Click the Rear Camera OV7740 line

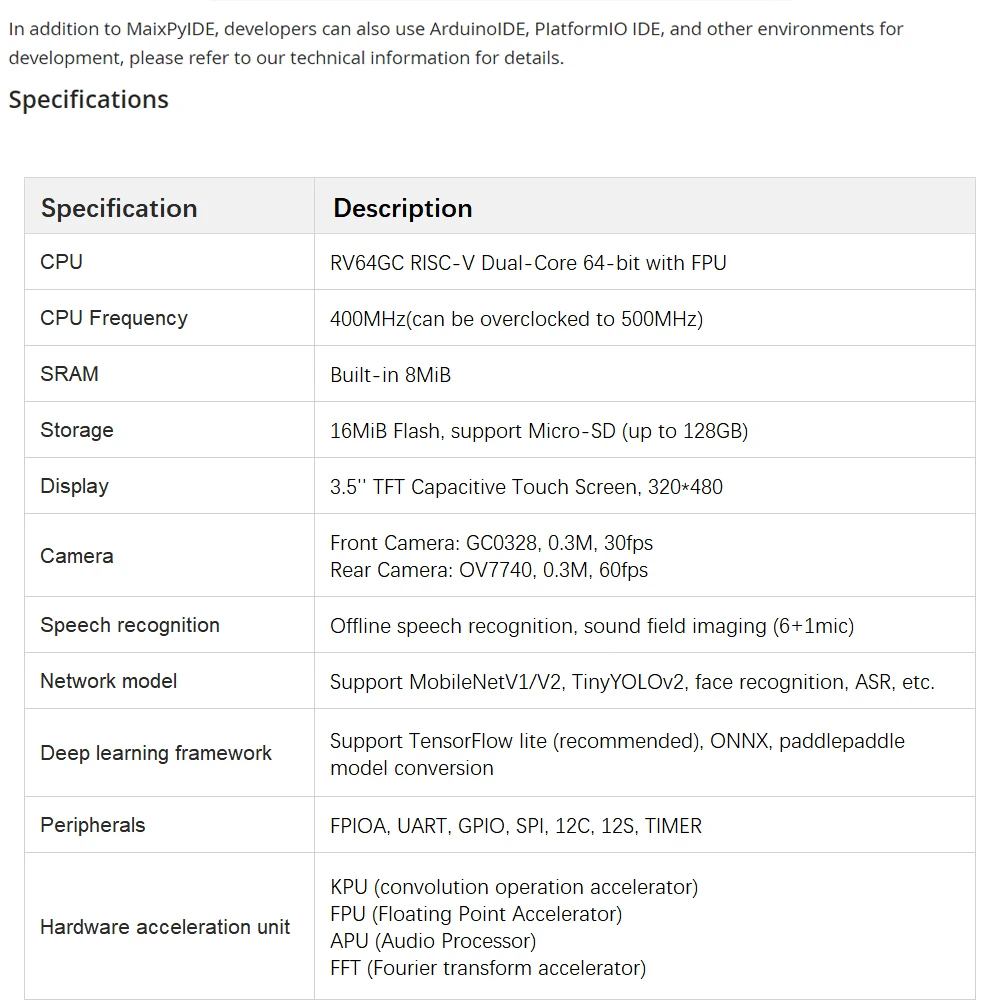[489, 570]
